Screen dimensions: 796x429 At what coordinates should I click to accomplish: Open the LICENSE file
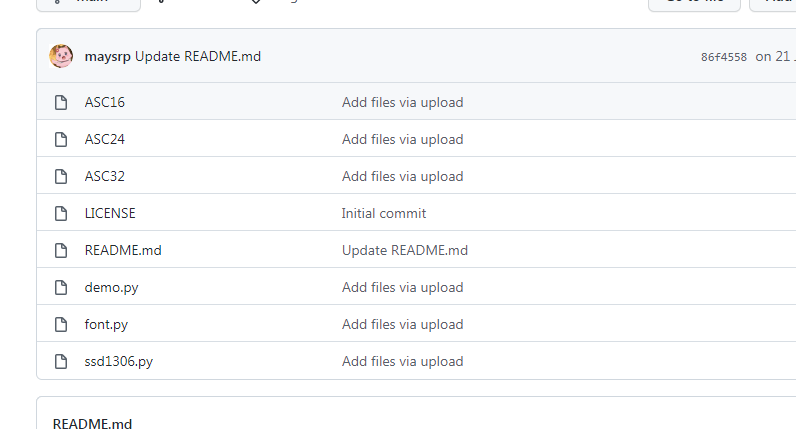110,213
